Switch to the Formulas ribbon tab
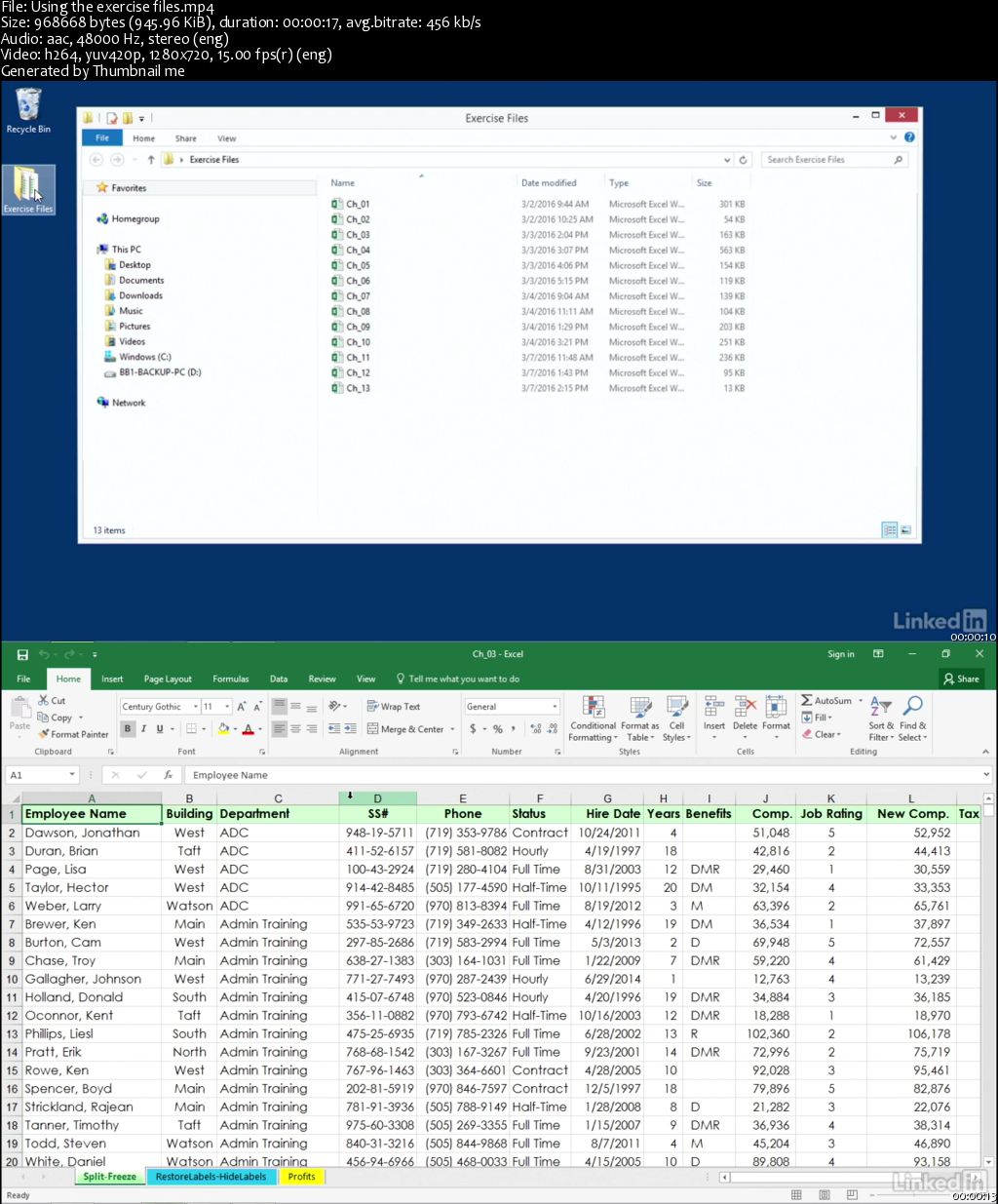The image size is (998, 1204). point(231,679)
